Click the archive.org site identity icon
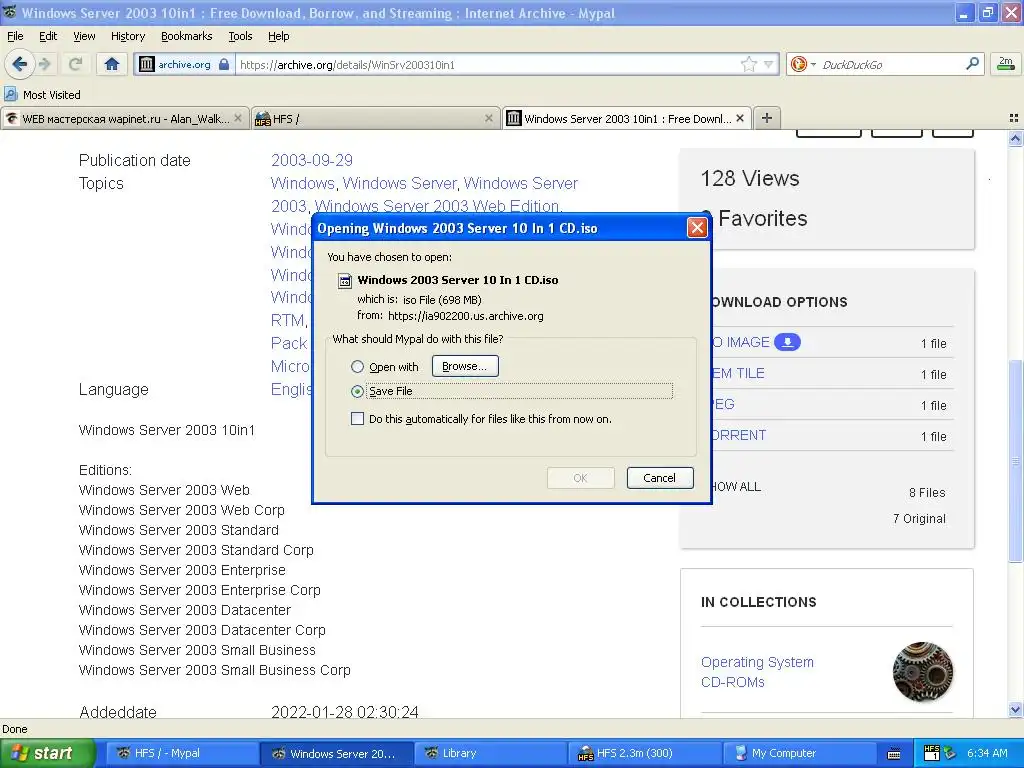The image size is (1024, 768). [x=147, y=64]
